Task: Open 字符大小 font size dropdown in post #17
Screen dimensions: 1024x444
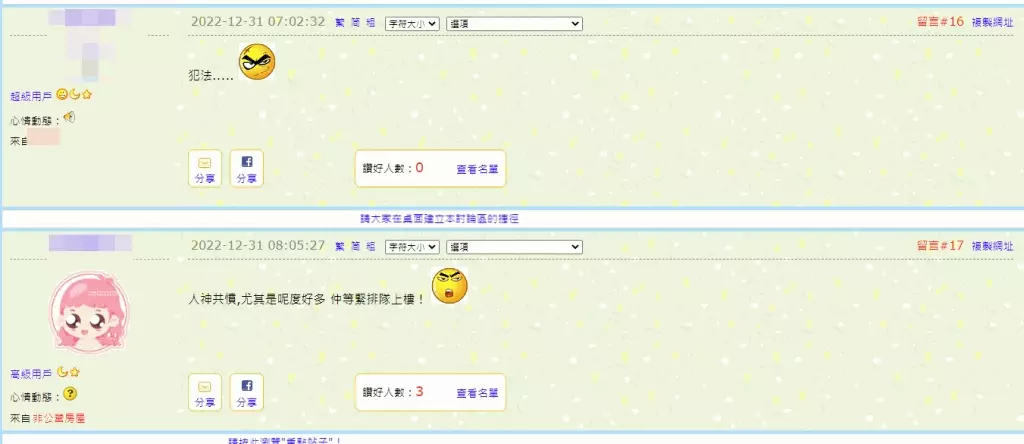Action: pos(412,246)
